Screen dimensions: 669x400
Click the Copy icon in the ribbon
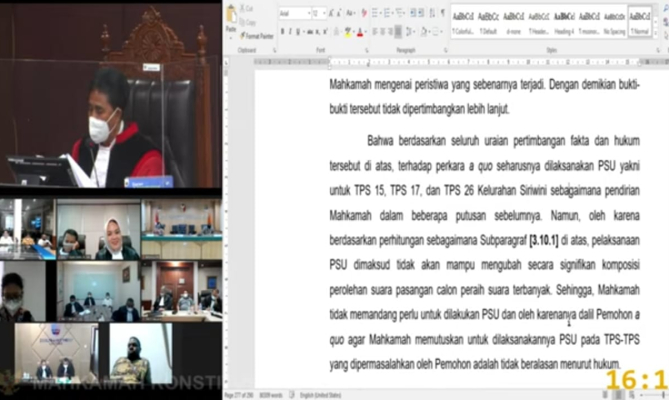click(250, 22)
